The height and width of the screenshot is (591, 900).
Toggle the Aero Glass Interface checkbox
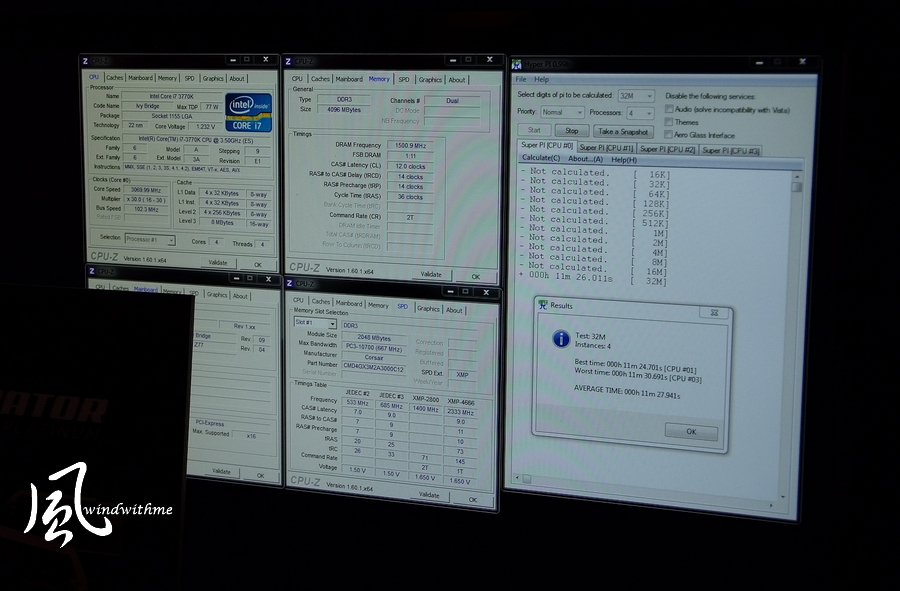point(668,134)
